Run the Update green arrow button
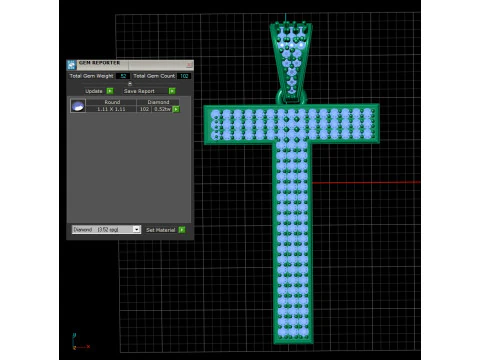This screenshot has height=360, width=480. pyautogui.click(x=110, y=91)
